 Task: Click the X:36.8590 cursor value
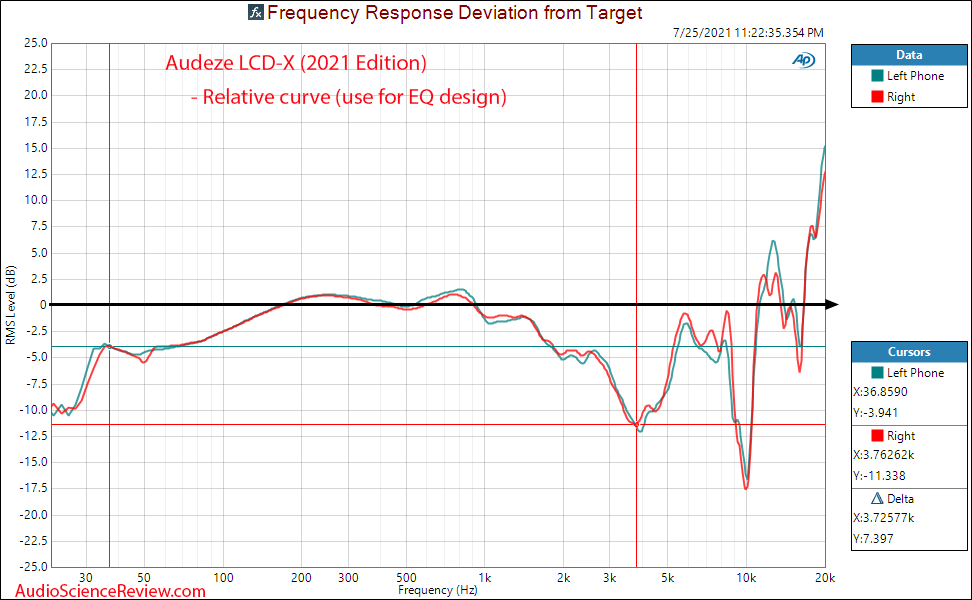[880, 392]
